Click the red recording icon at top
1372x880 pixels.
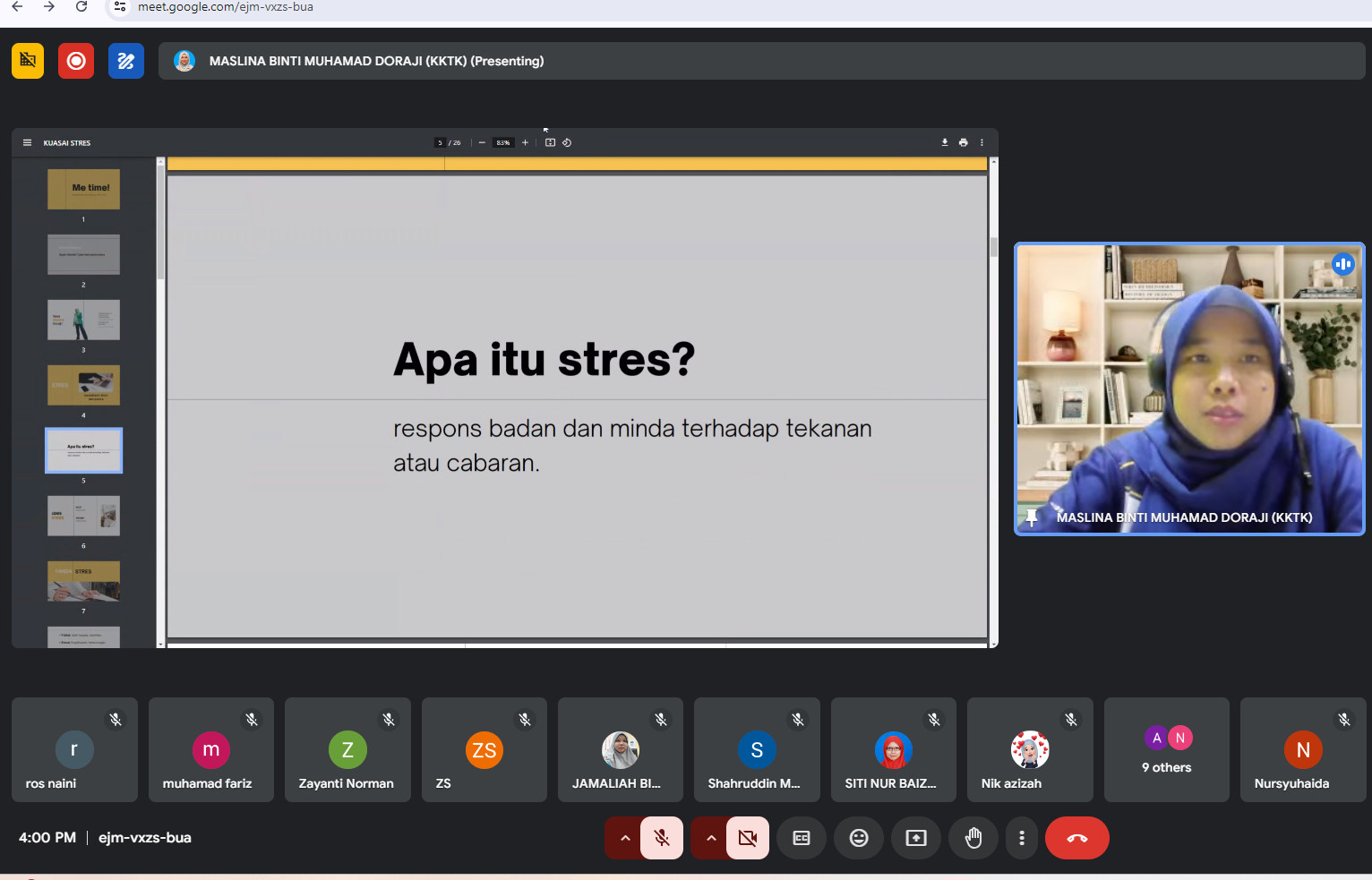[x=76, y=61]
